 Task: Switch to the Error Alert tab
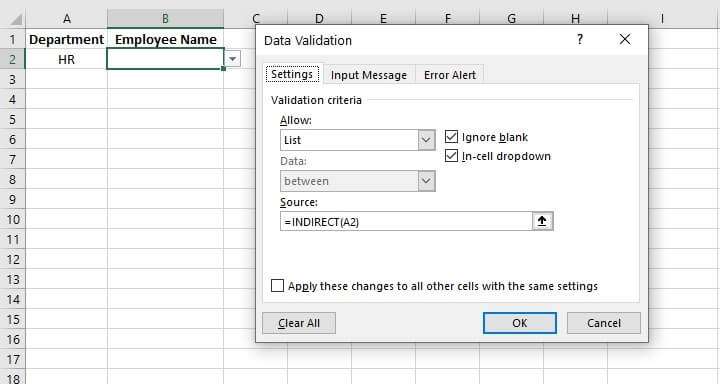tap(450, 75)
